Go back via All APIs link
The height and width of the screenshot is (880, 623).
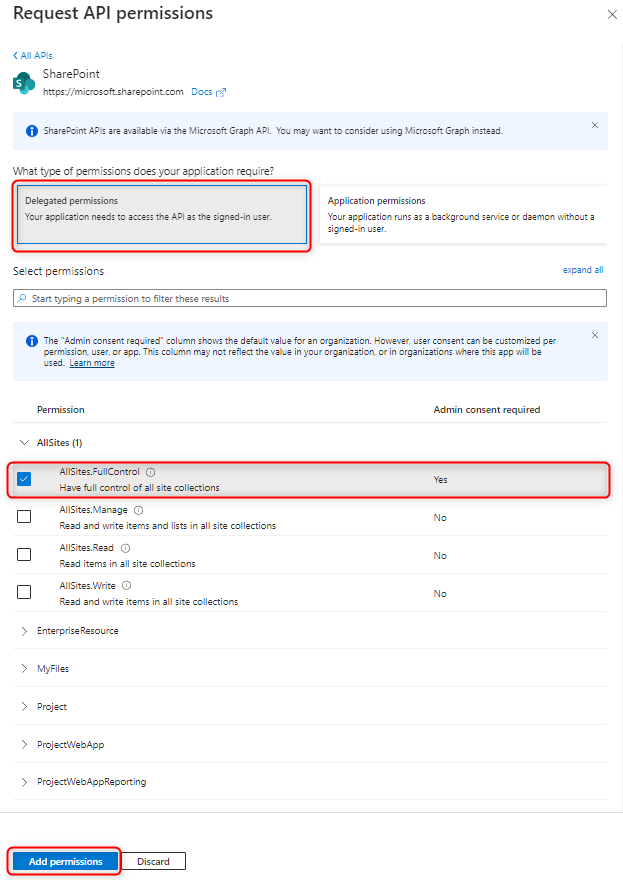(x=33, y=56)
